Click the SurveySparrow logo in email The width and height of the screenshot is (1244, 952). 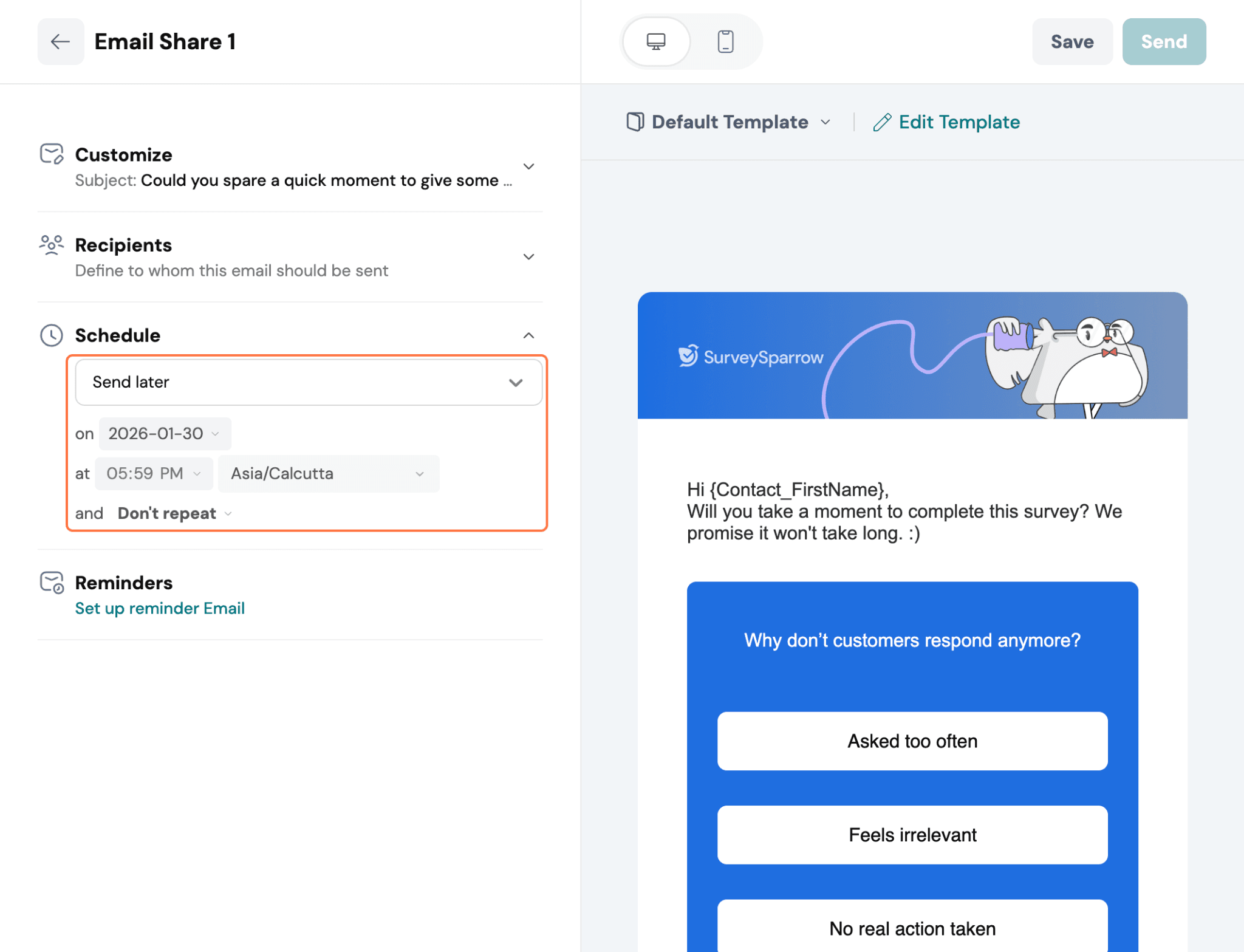(x=751, y=357)
